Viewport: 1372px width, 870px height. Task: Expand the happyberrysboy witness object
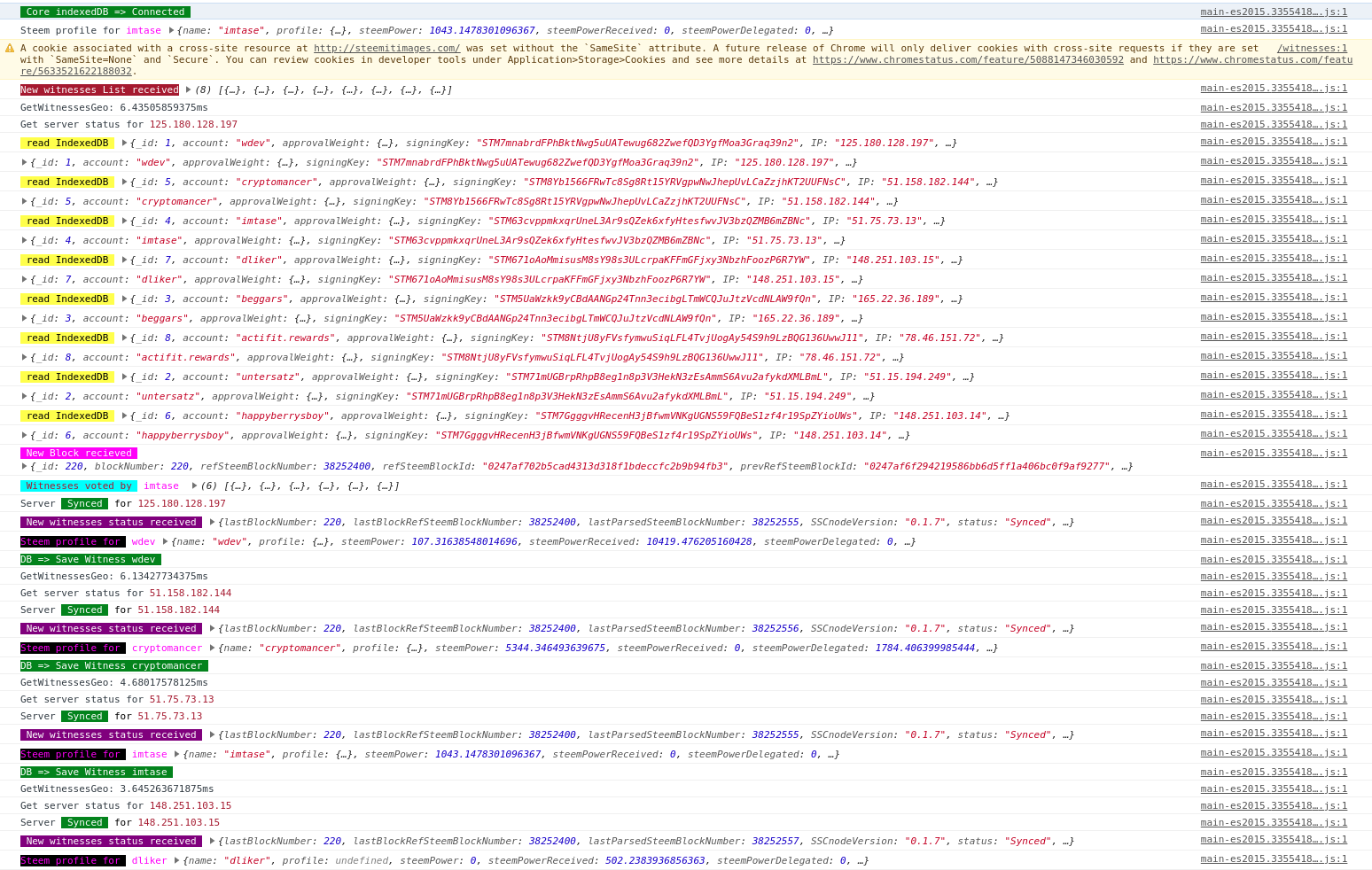click(24, 435)
